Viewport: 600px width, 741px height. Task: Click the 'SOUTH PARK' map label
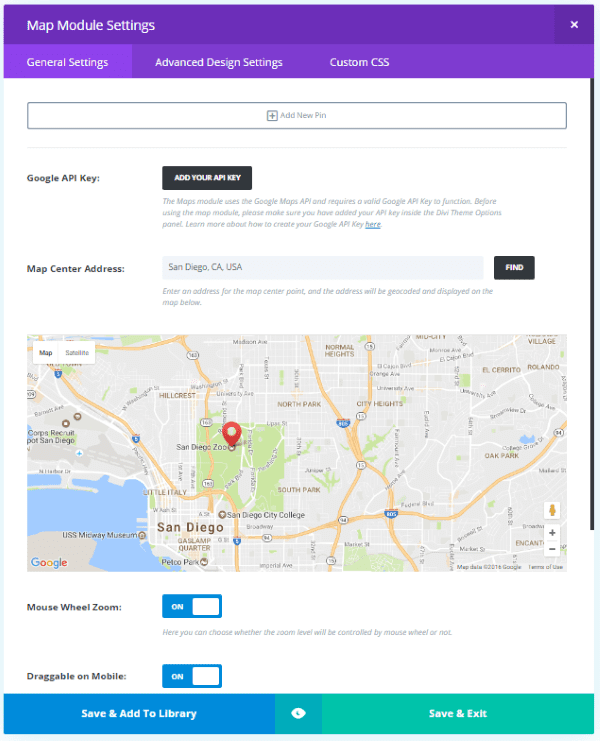pyautogui.click(x=299, y=490)
